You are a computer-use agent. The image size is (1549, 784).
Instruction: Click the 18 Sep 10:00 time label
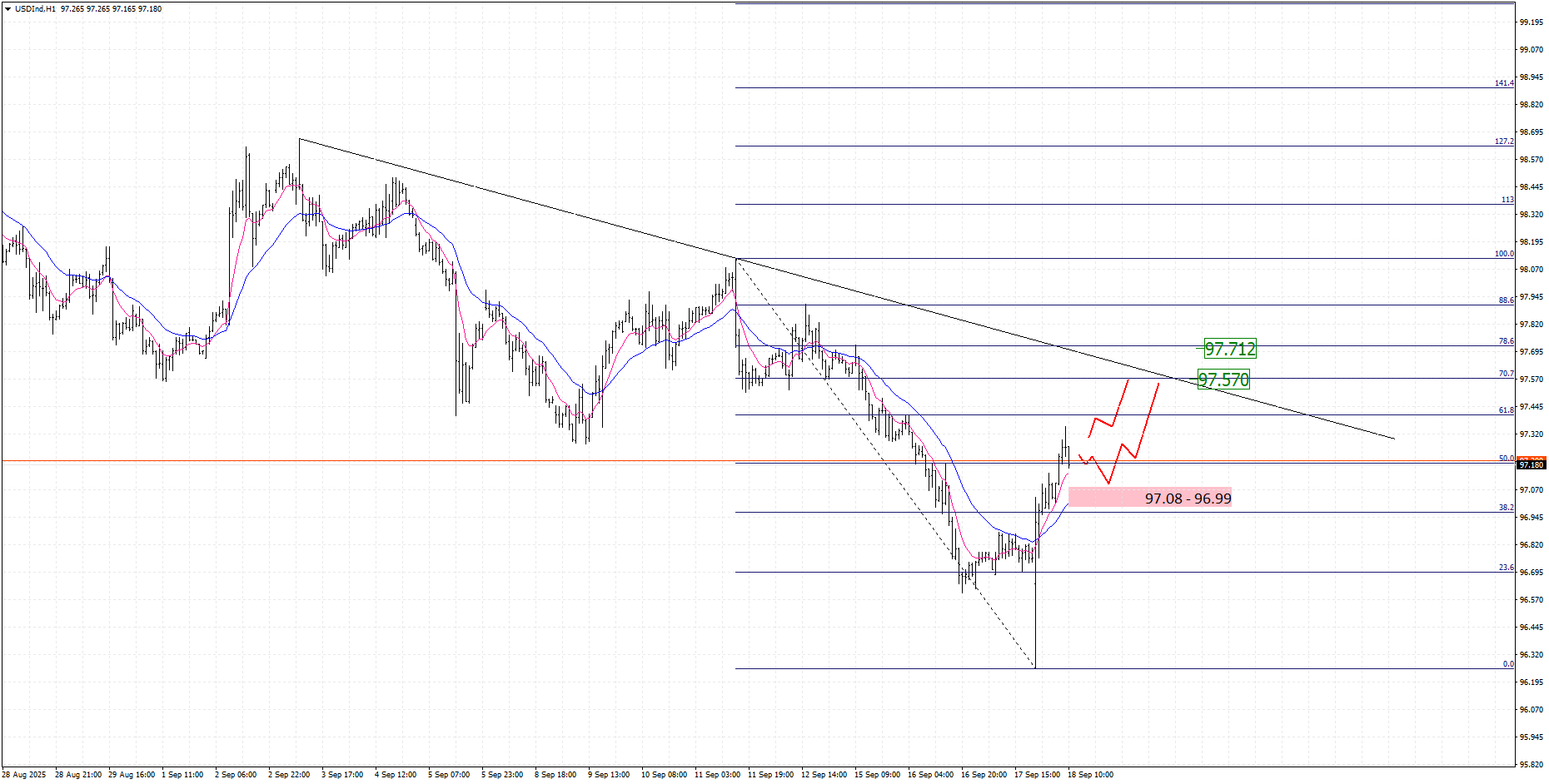click(1090, 775)
